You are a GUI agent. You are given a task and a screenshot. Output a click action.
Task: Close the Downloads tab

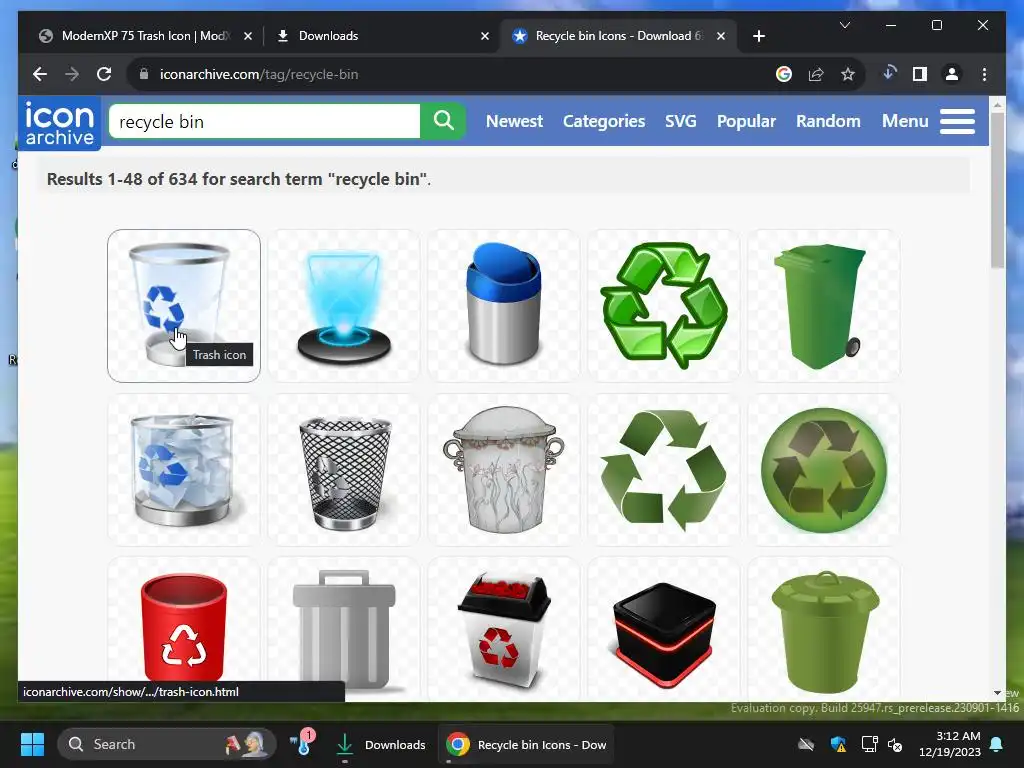[485, 36]
